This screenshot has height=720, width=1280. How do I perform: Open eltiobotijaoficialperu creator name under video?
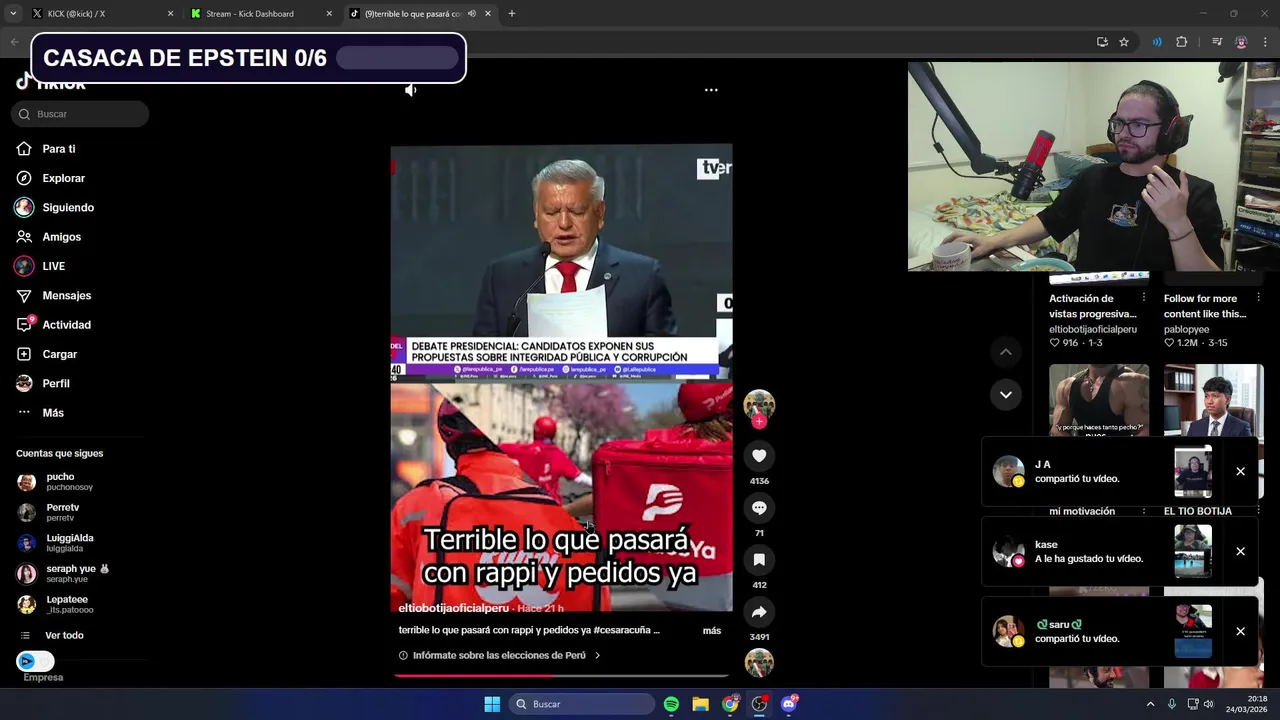tap(453, 608)
